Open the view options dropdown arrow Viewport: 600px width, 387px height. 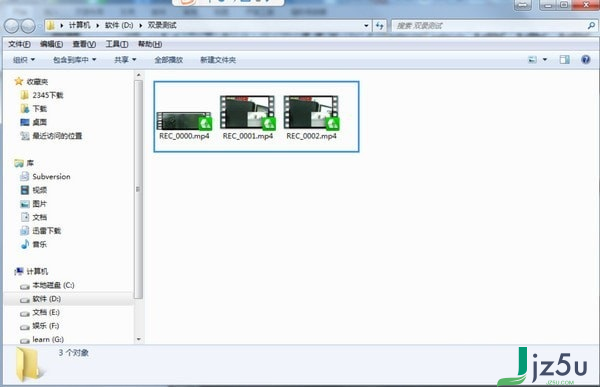[x=545, y=59]
